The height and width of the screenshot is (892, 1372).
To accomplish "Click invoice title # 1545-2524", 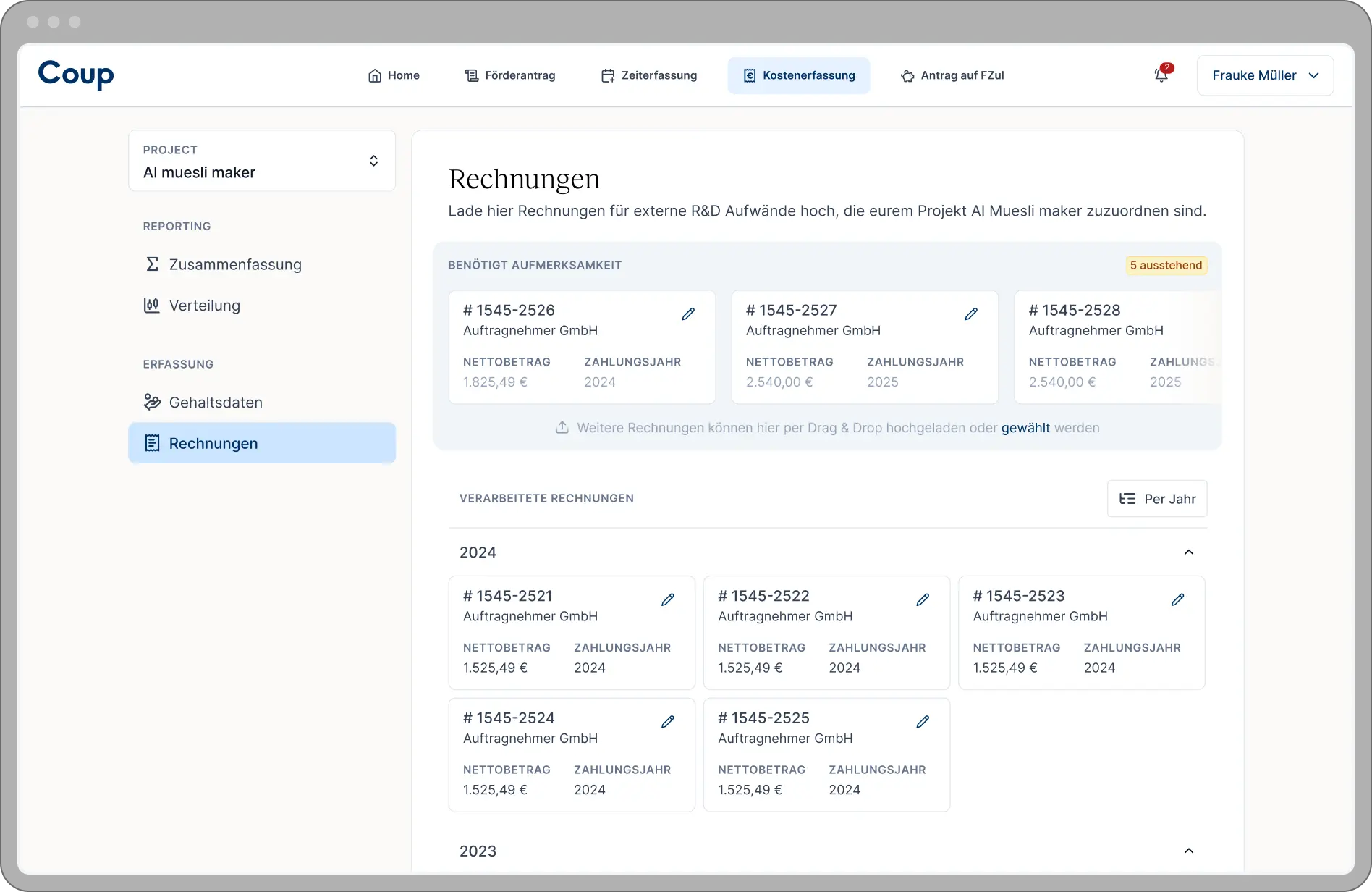I will (509, 718).
